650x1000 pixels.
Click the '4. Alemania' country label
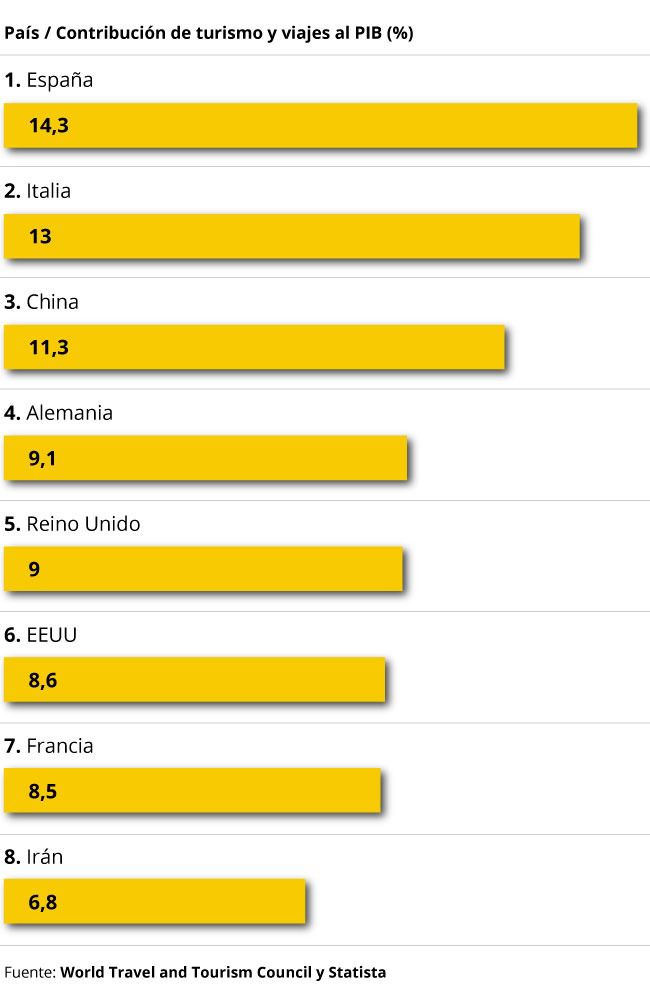(x=59, y=413)
